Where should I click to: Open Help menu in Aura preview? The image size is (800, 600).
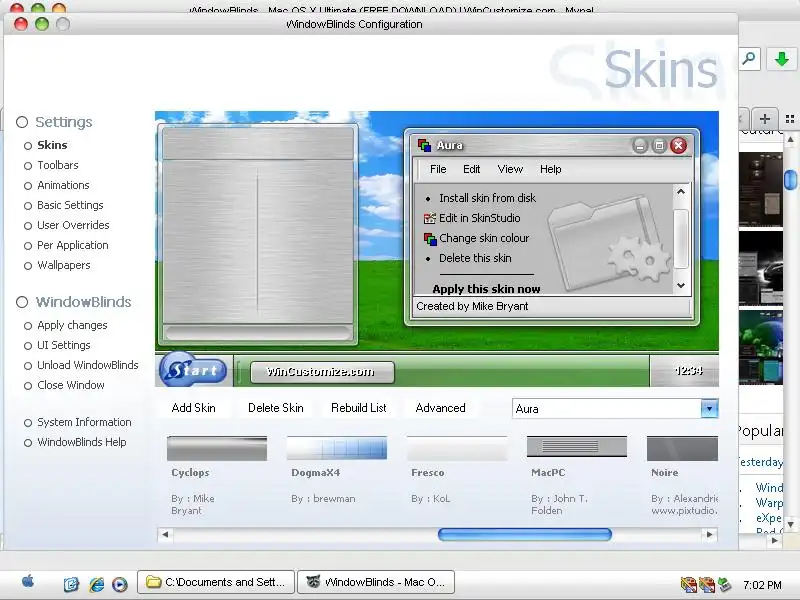coord(551,169)
